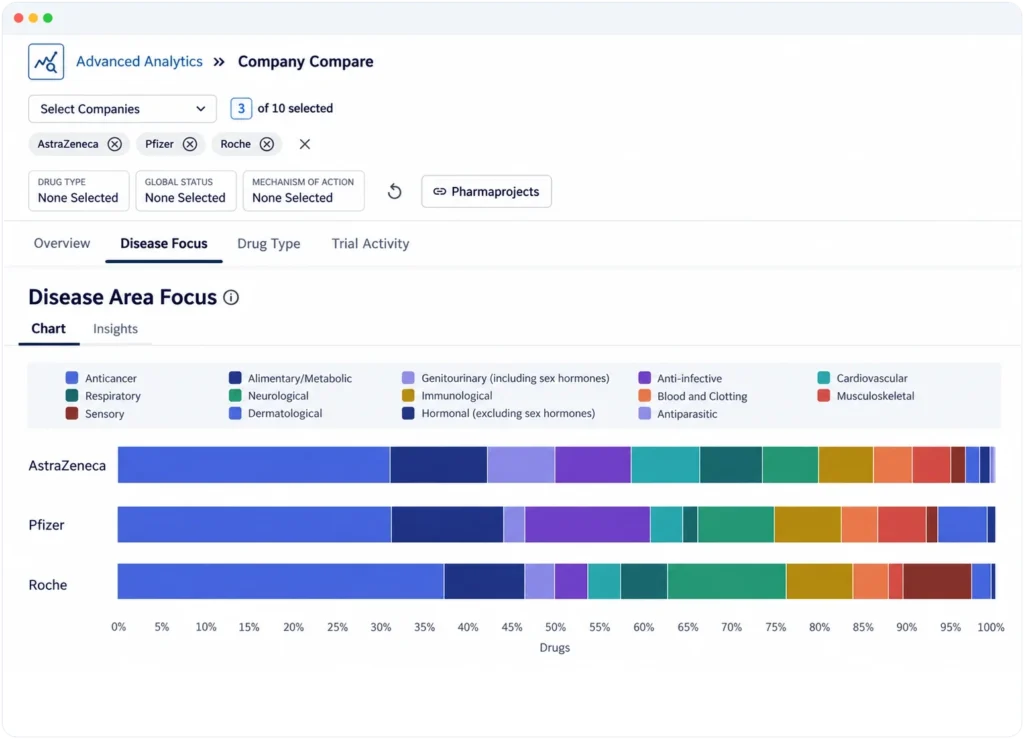Toggle Antiparasitic legend entry
The image size is (1024, 739).
pos(678,414)
